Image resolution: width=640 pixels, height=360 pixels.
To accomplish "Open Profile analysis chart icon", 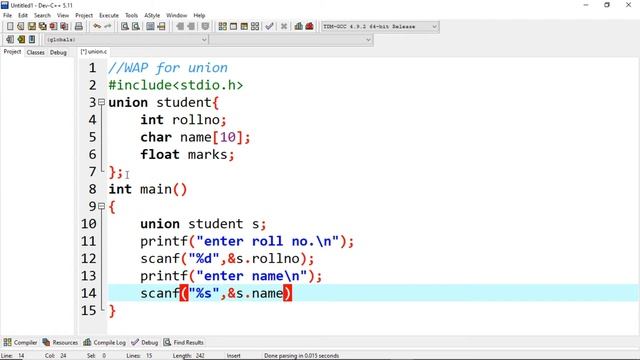I will [298, 27].
